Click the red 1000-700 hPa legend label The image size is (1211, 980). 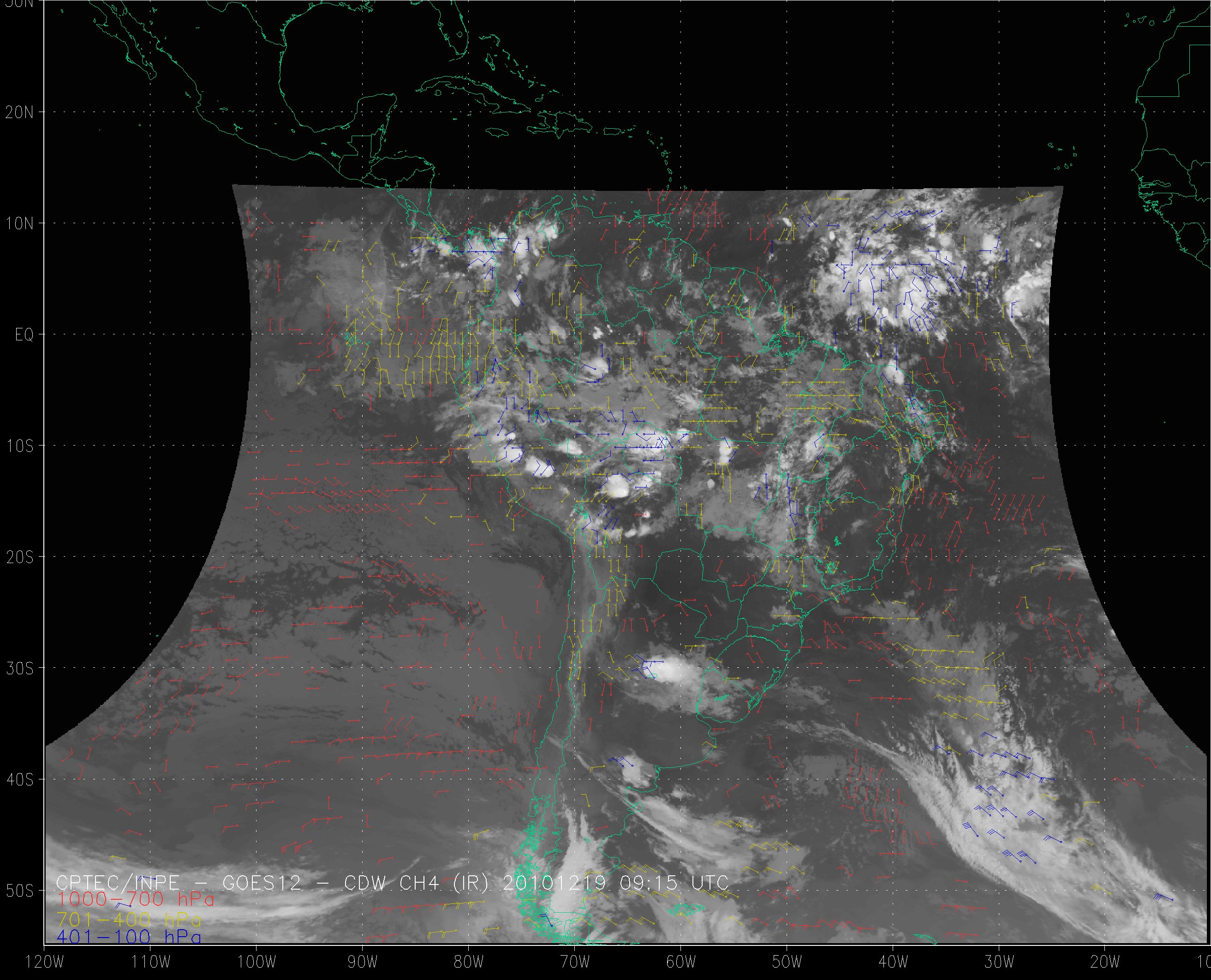[x=136, y=899]
